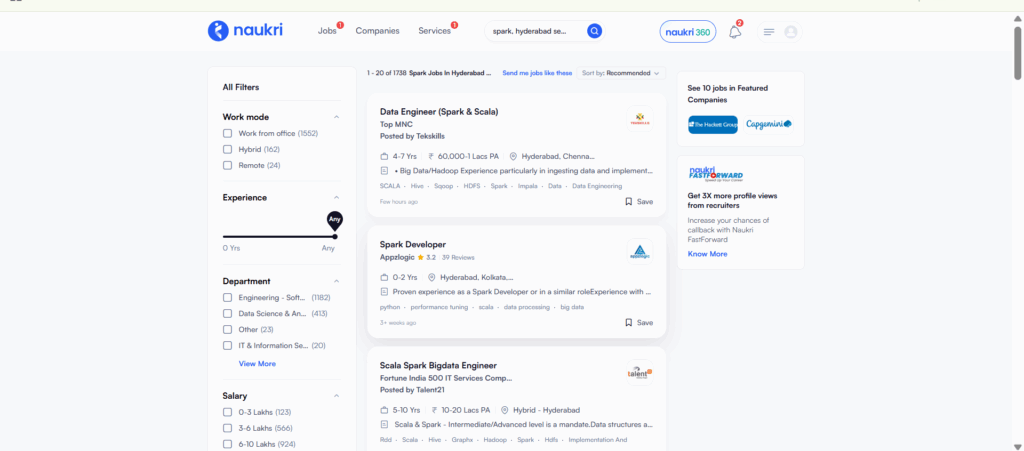Open the notifications bell icon
The image size is (1024, 451).
(735, 32)
